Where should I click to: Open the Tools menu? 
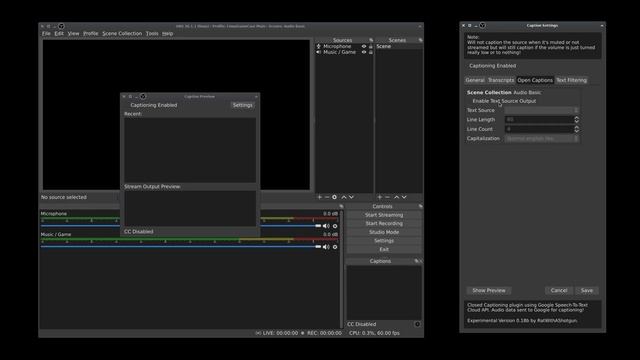click(x=152, y=33)
